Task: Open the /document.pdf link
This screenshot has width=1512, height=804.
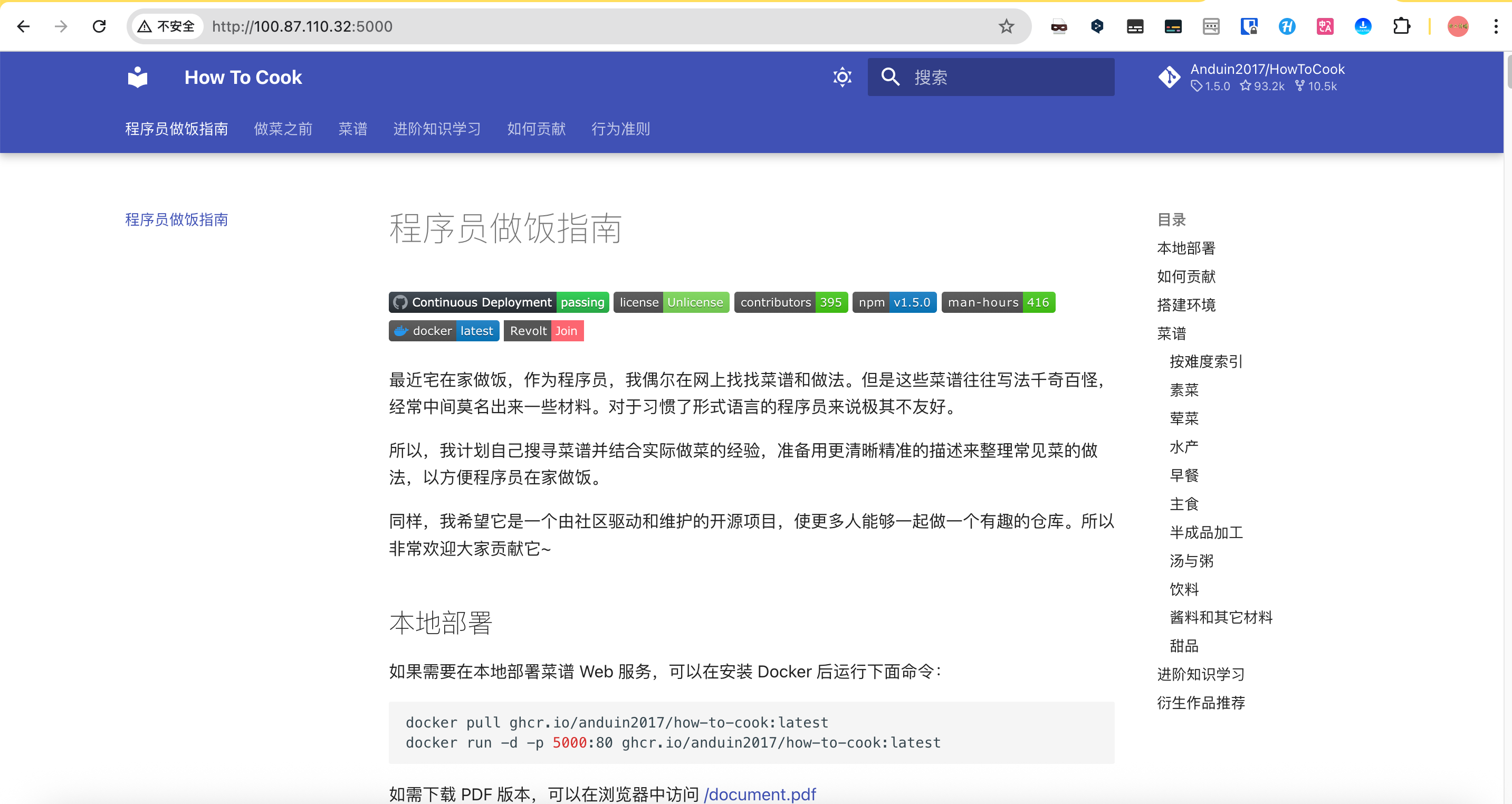Action: pos(760,794)
